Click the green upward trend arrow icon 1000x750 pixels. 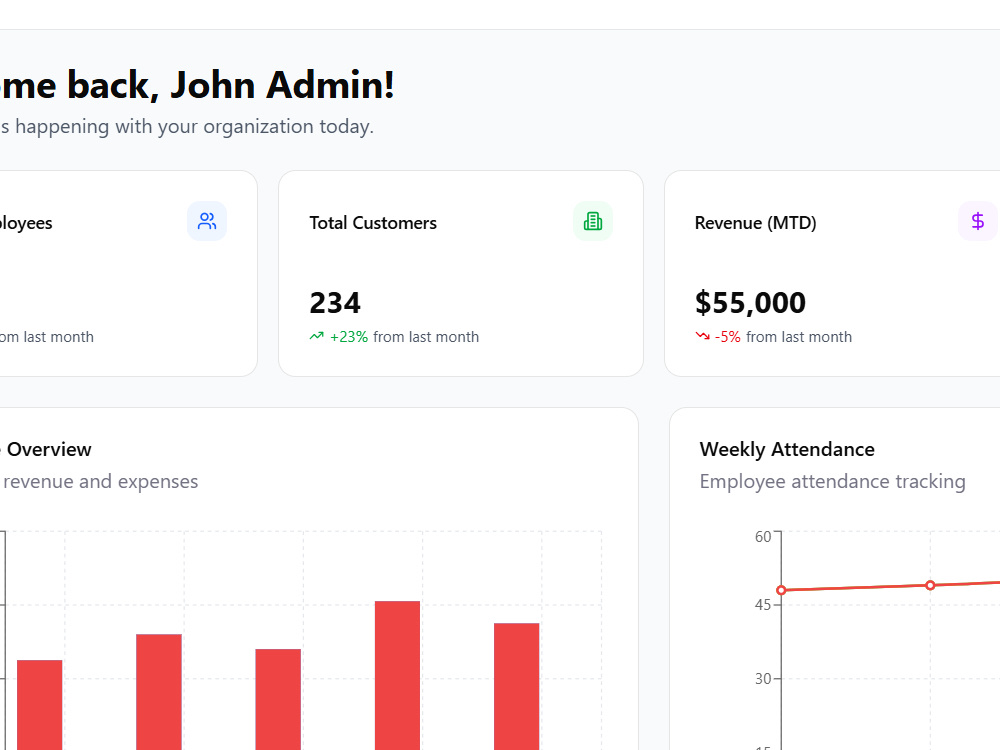click(316, 336)
